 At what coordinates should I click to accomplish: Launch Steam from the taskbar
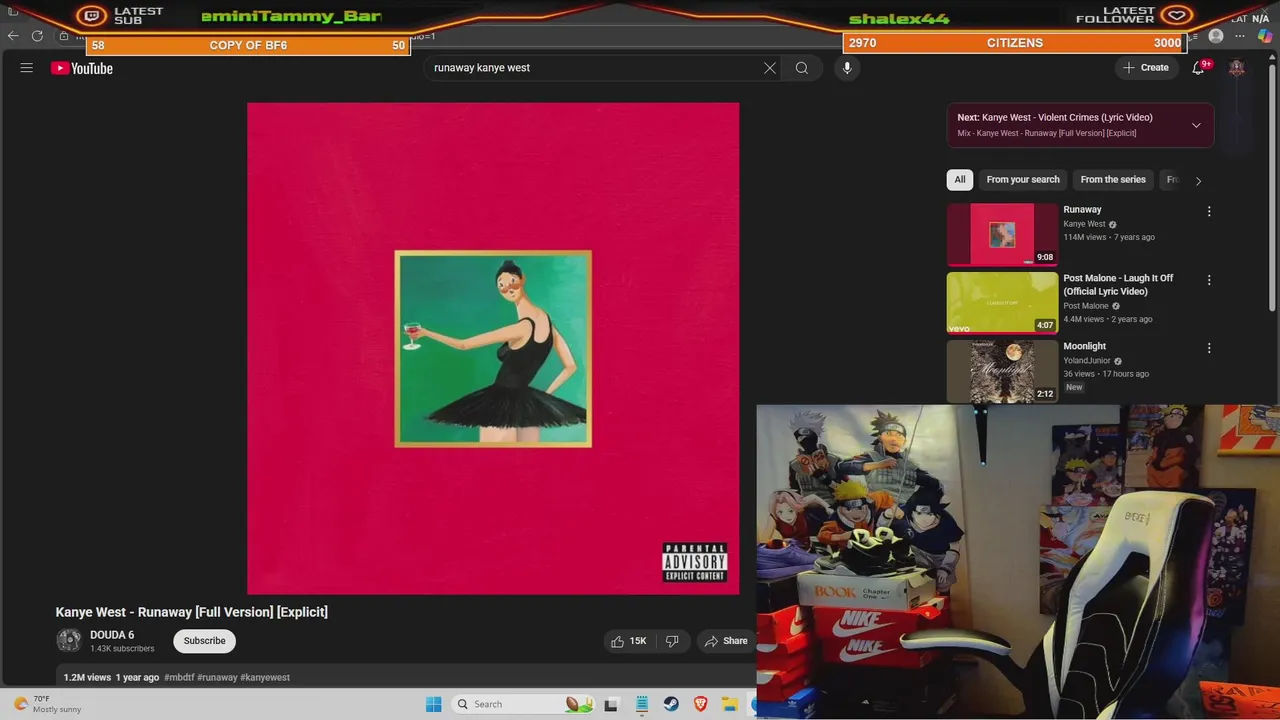click(x=671, y=704)
